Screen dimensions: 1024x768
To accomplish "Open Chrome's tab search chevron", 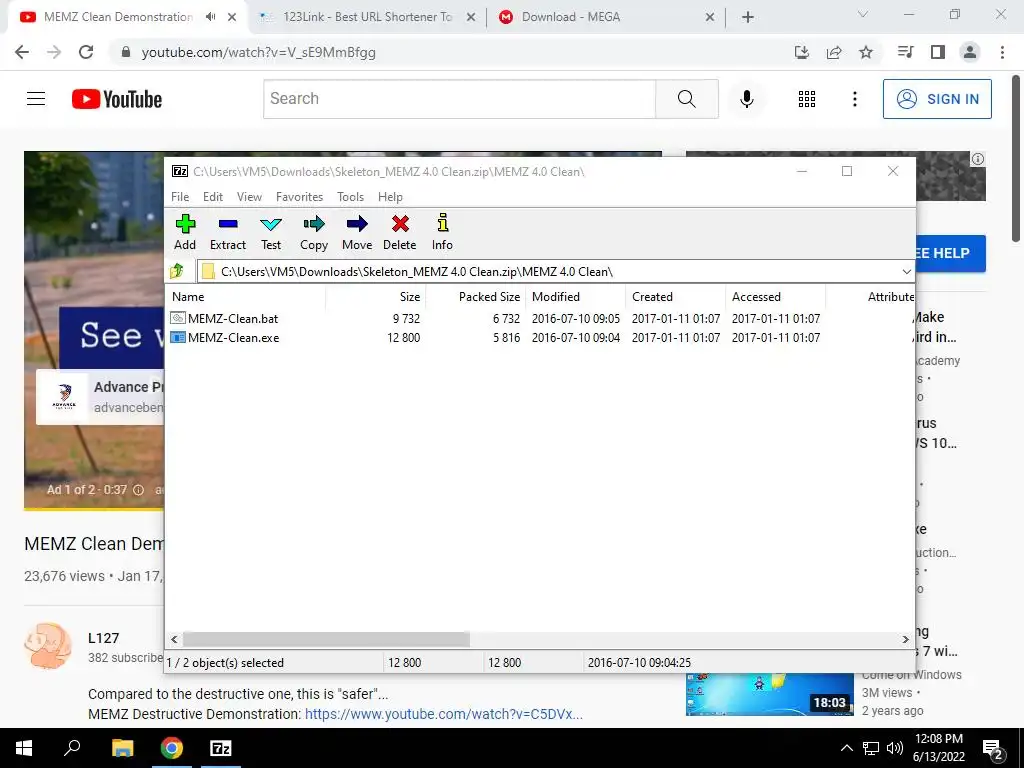I will pos(863,14).
